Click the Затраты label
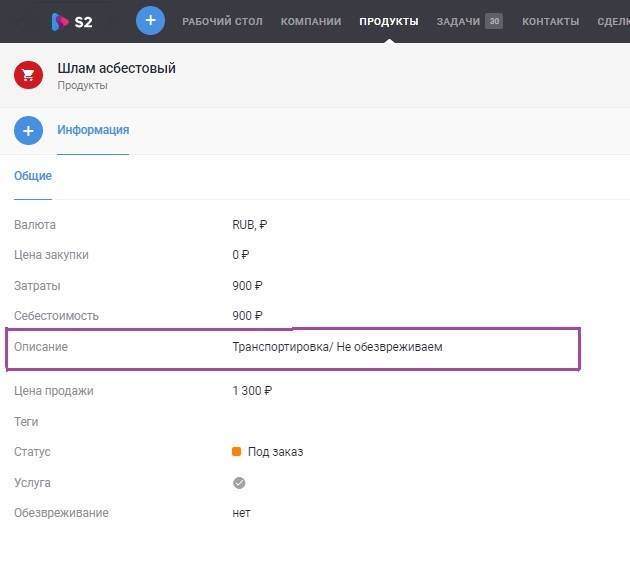Viewport: 630px width, 579px height. point(37,286)
